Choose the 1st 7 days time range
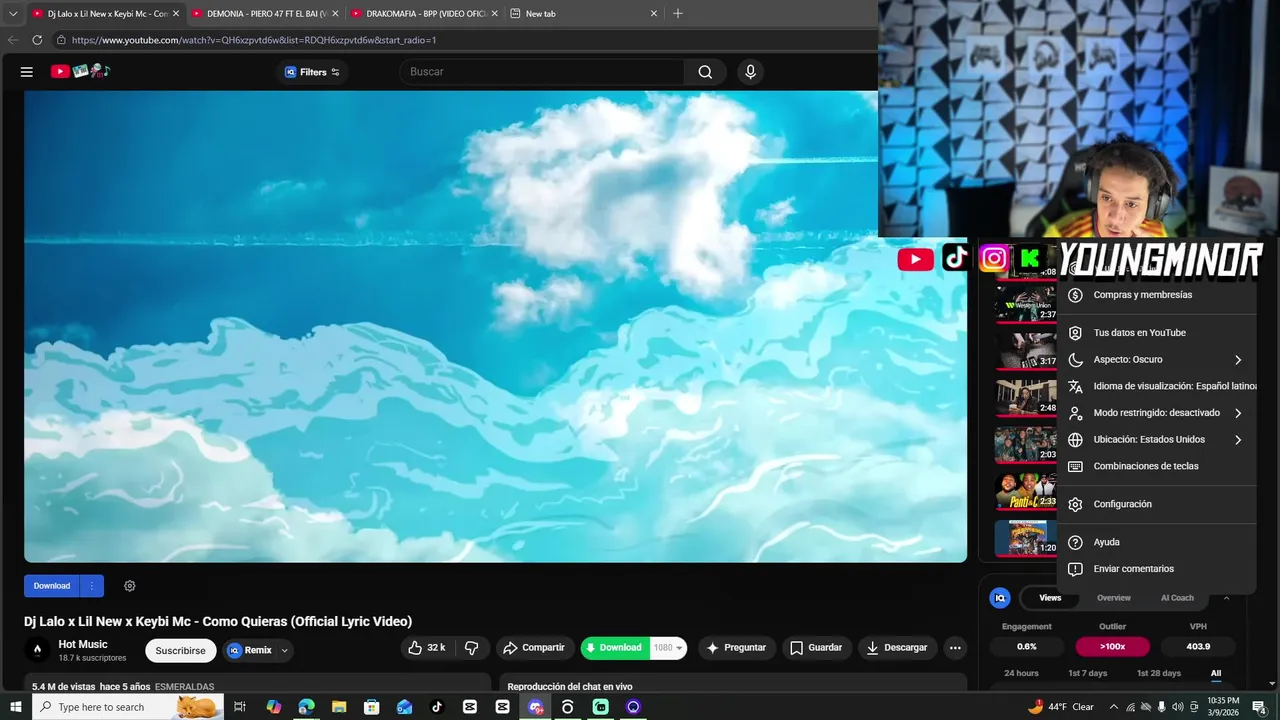The image size is (1280, 720). pos(1087,674)
